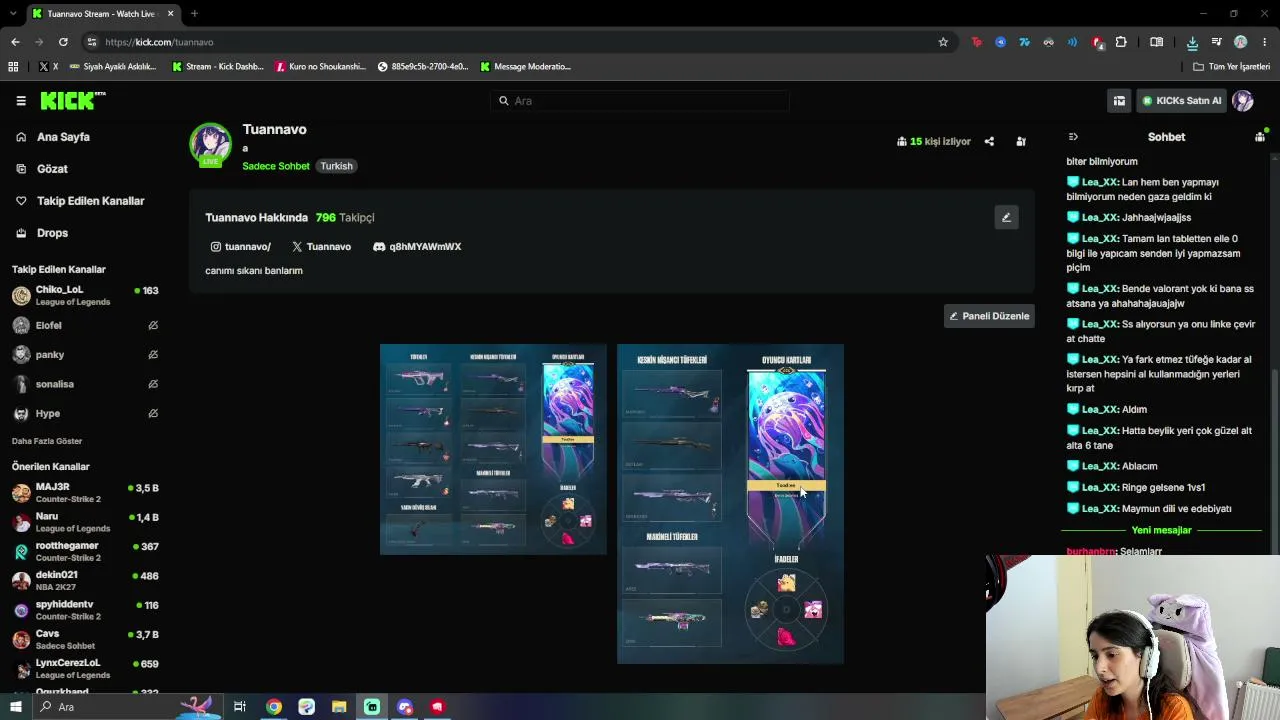
Task: Open the browser reading mode icon
Action: 1156,42
